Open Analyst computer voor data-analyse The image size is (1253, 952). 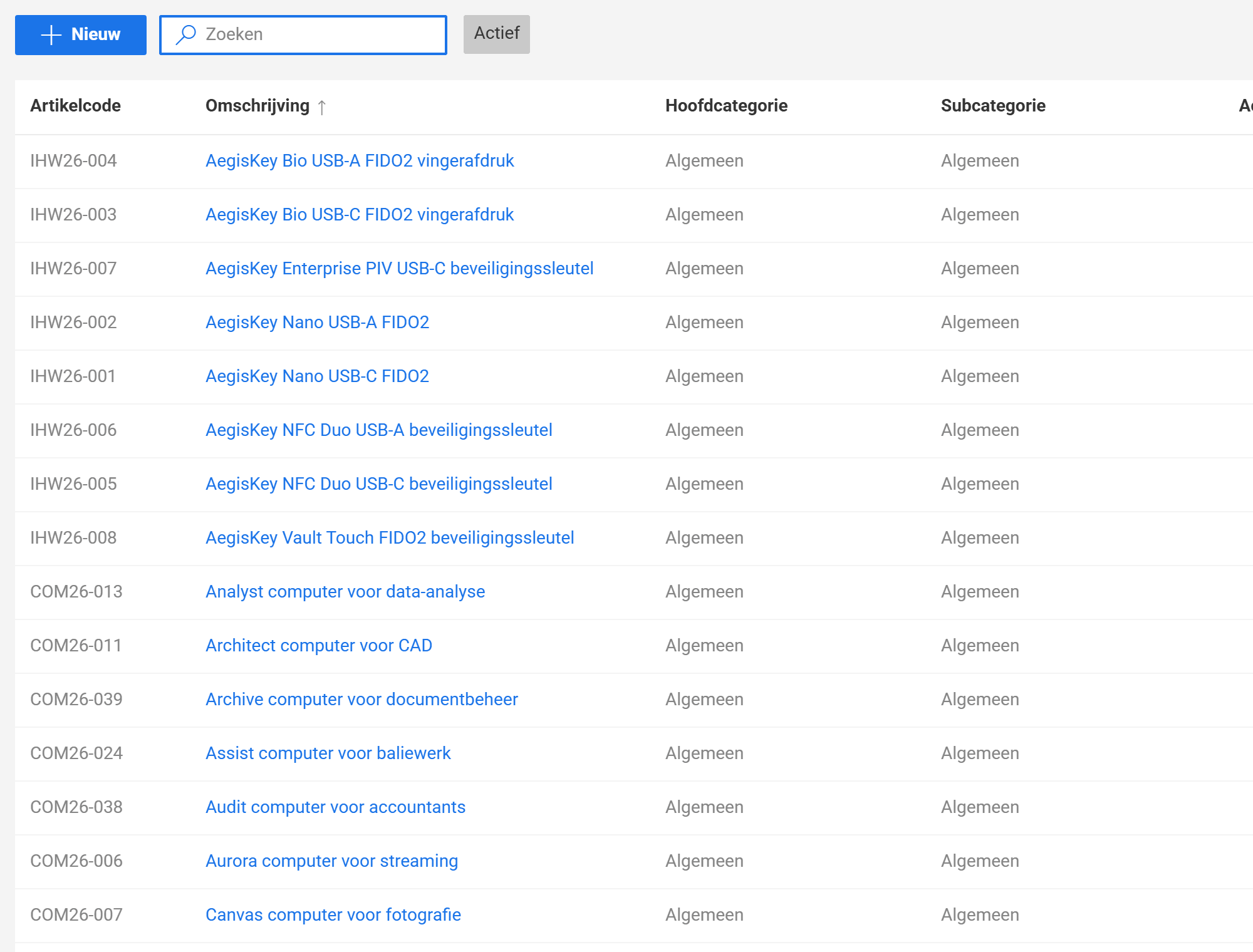[345, 592]
